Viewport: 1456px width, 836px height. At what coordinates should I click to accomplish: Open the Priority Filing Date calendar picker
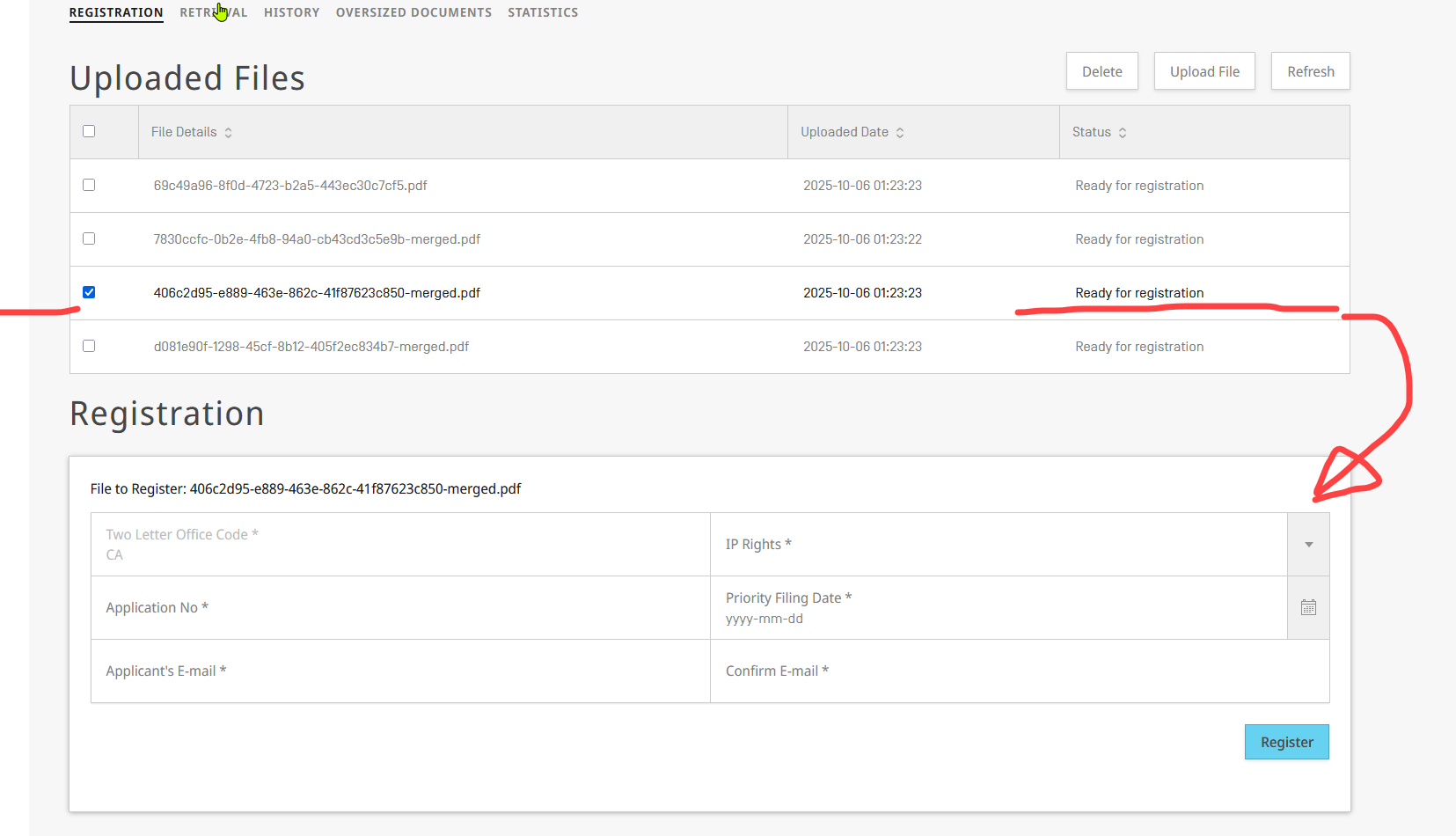[x=1308, y=608]
